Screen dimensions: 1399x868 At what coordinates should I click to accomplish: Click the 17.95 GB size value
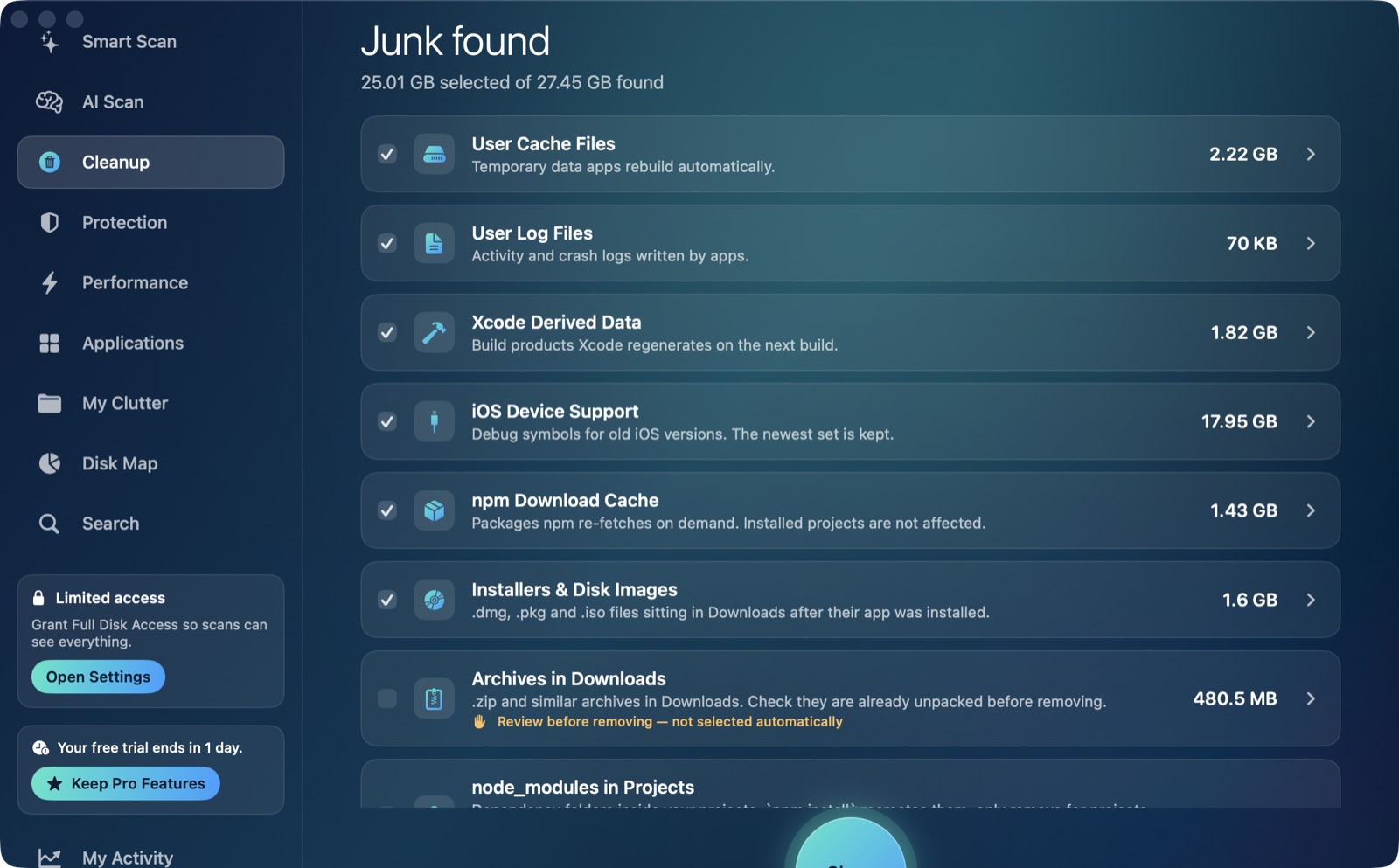tap(1239, 422)
